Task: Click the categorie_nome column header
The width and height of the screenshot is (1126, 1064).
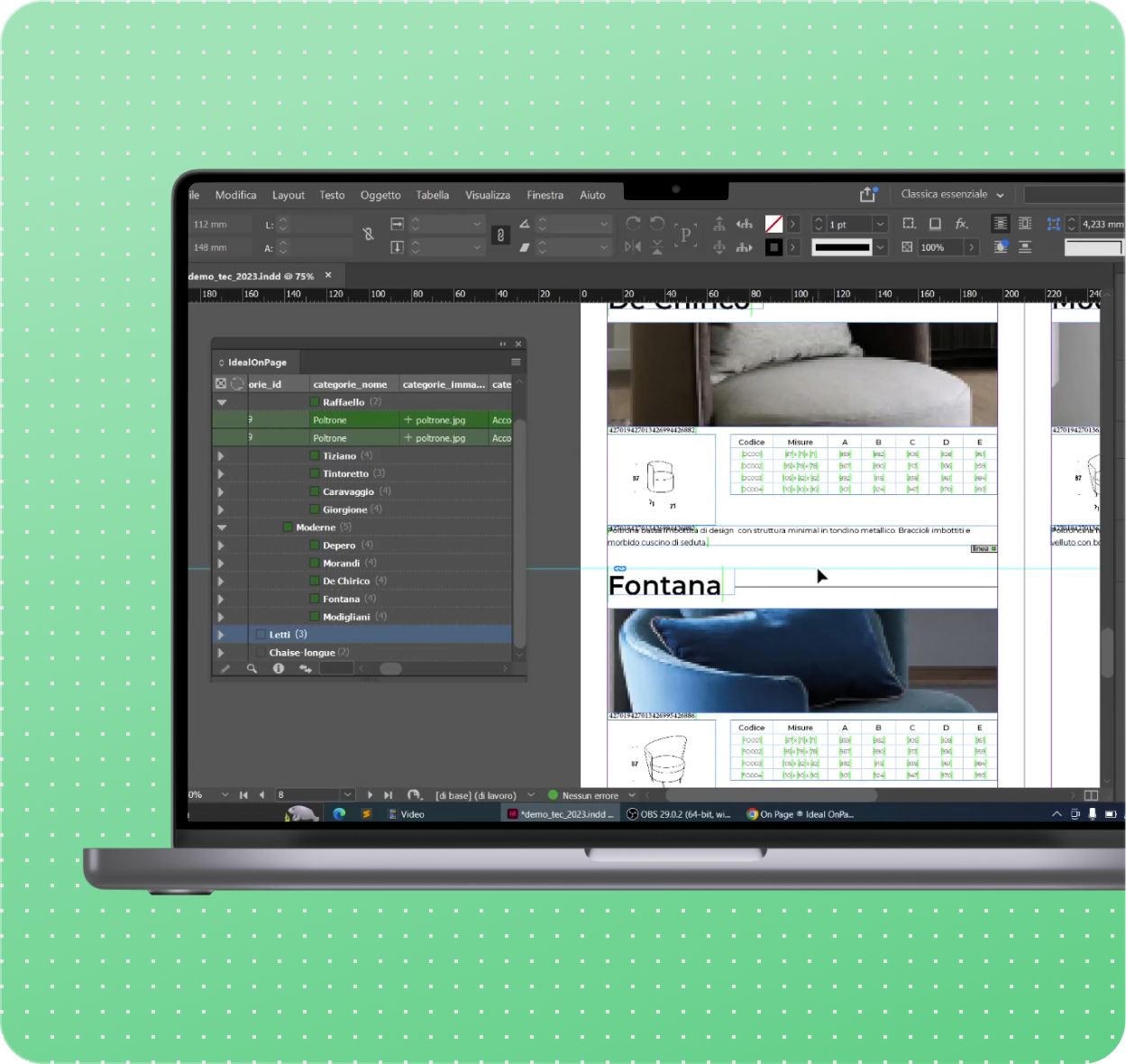Action: (351, 385)
